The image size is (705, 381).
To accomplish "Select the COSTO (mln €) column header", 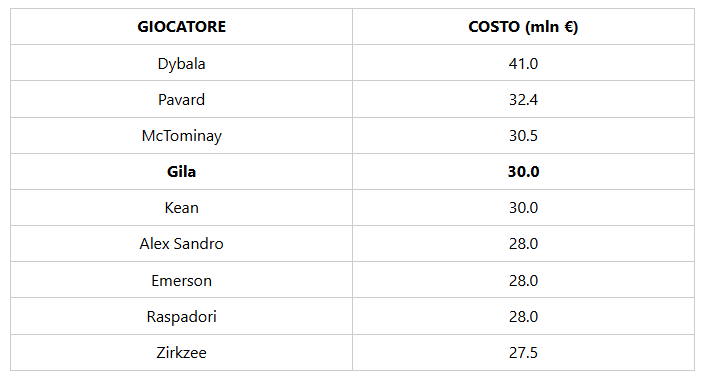I will pyautogui.click(x=523, y=27).
